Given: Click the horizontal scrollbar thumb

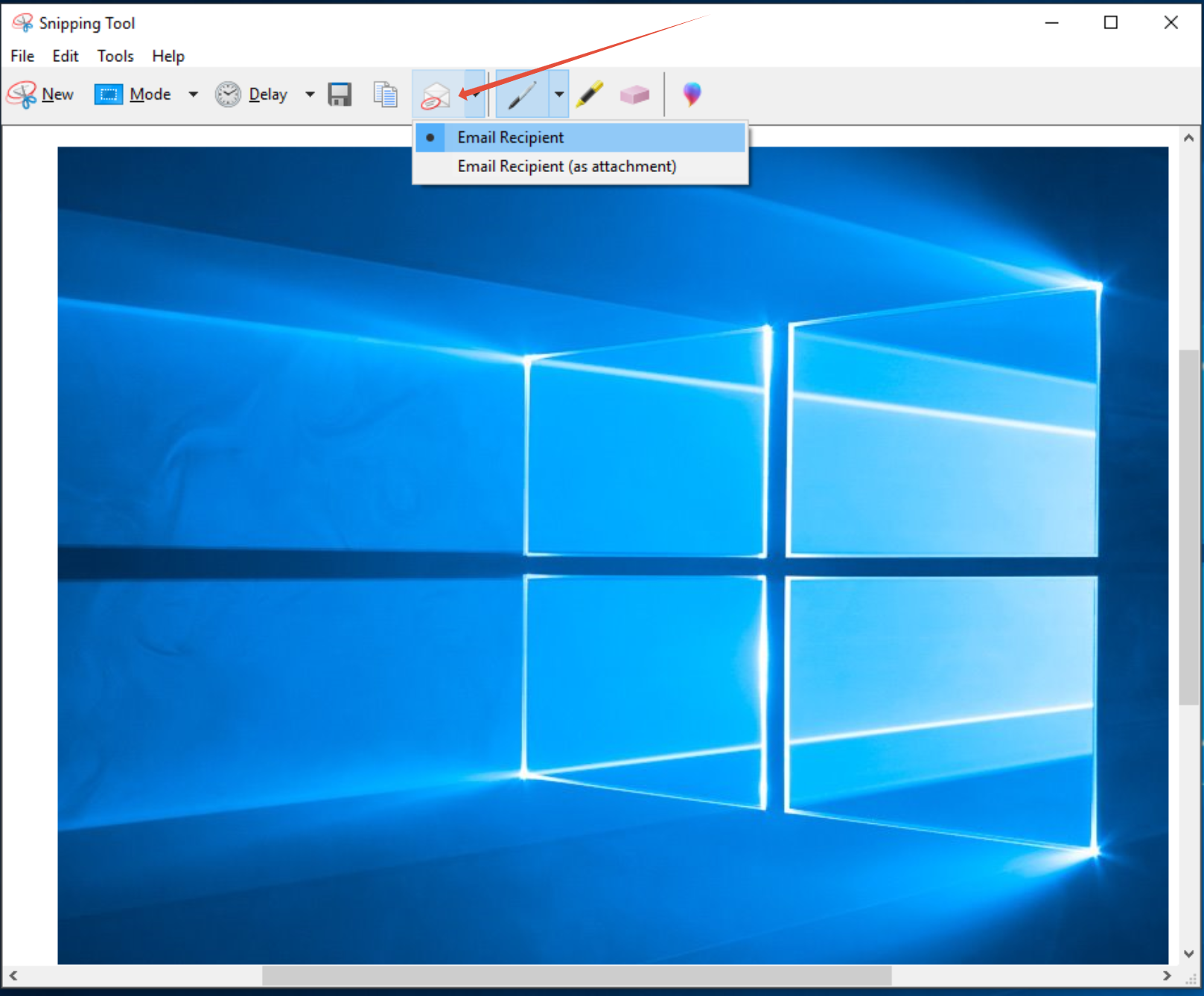Looking at the screenshot, I should (x=577, y=975).
